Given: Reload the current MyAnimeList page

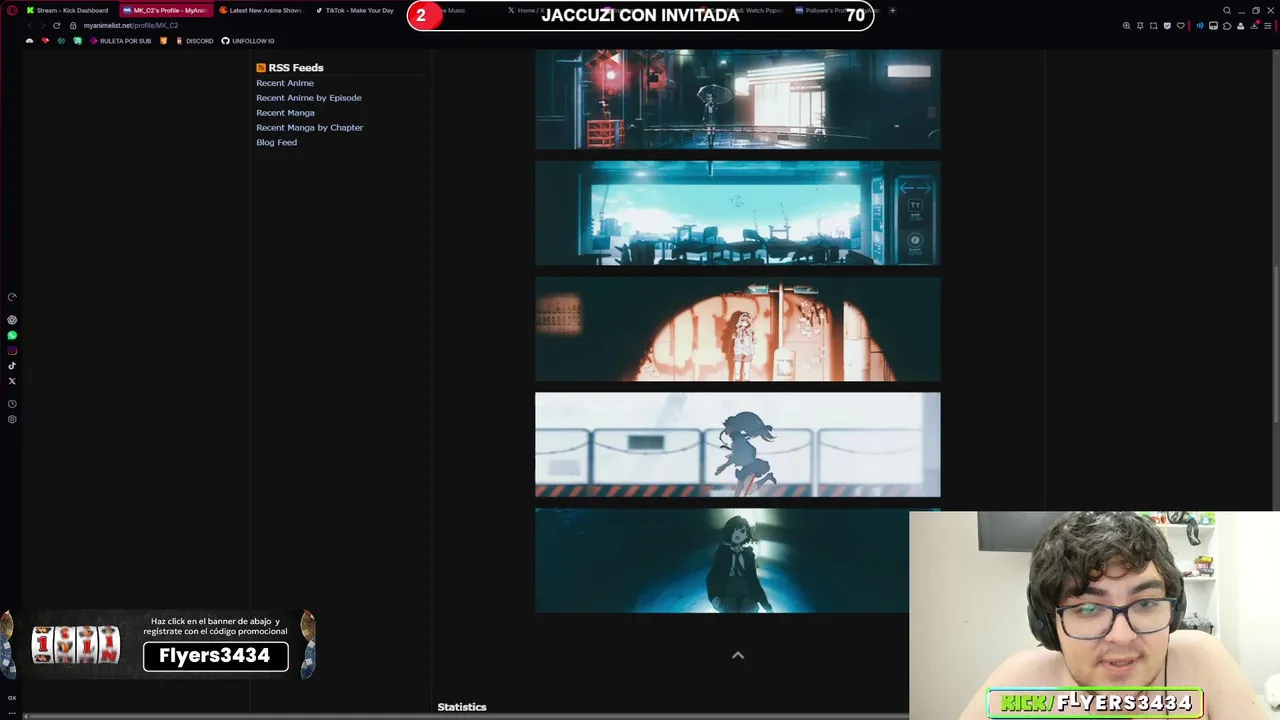Looking at the screenshot, I should (x=56, y=25).
